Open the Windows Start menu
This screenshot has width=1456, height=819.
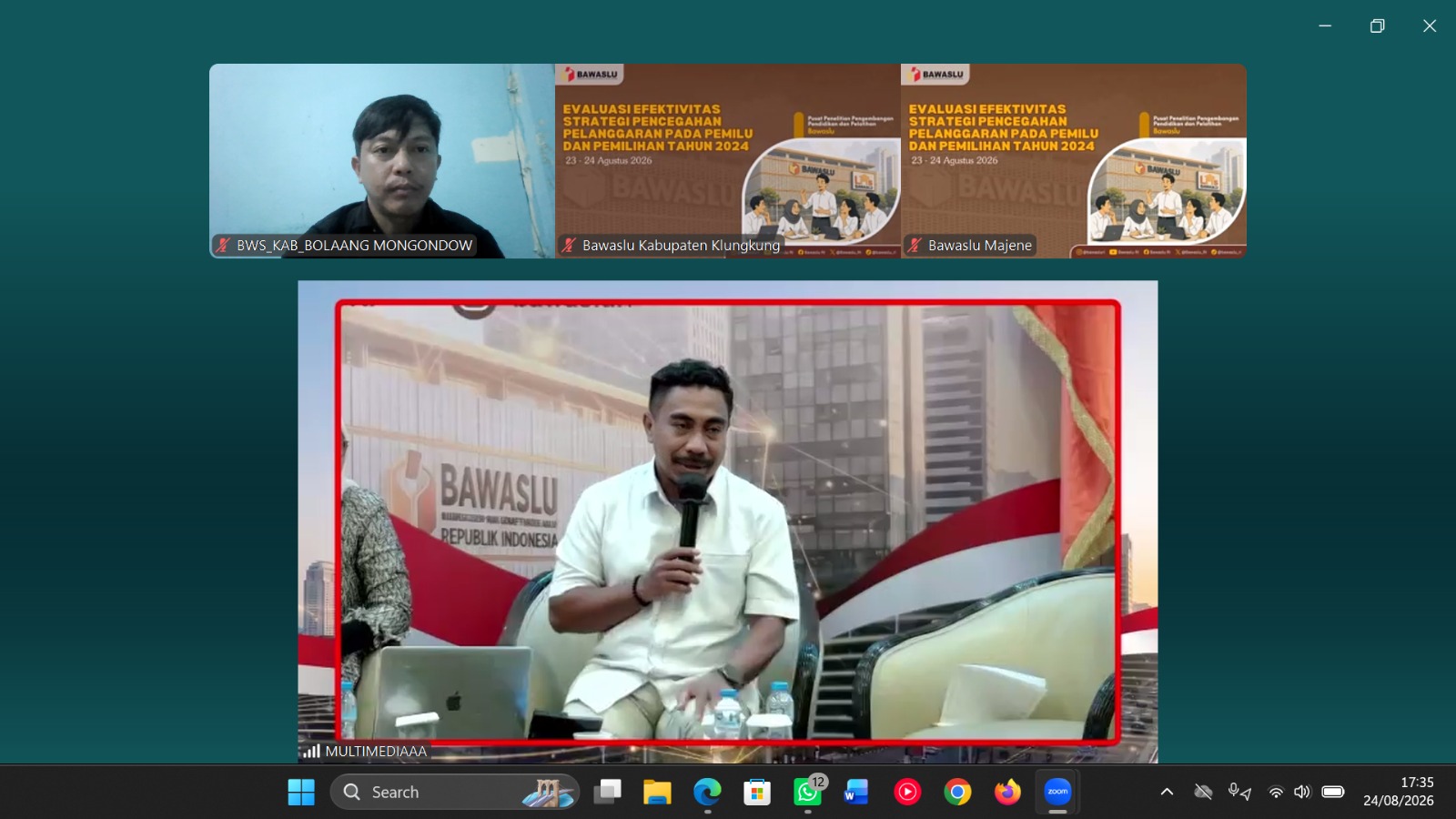301,792
